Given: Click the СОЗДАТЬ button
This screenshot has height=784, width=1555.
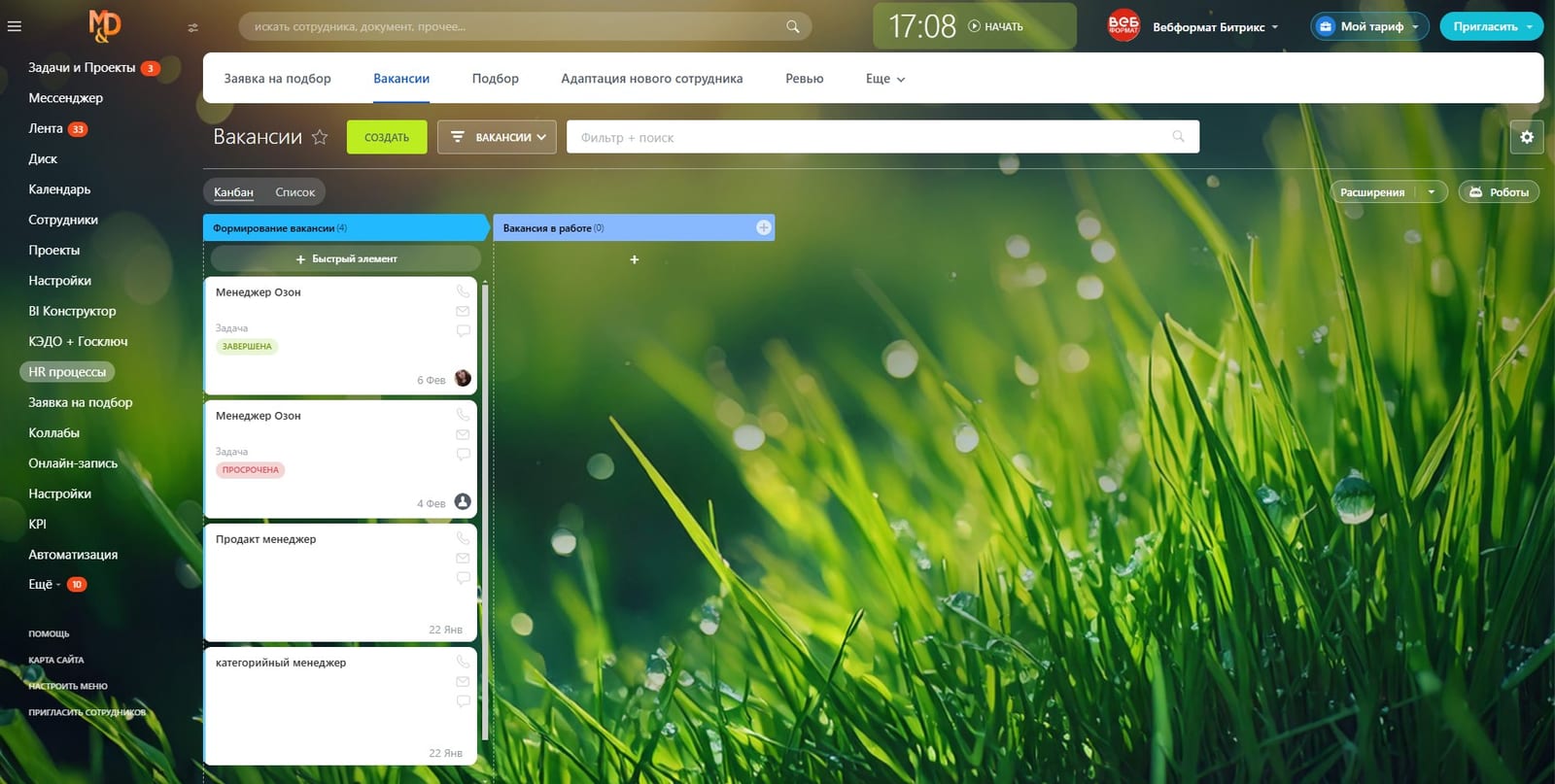Looking at the screenshot, I should point(387,137).
